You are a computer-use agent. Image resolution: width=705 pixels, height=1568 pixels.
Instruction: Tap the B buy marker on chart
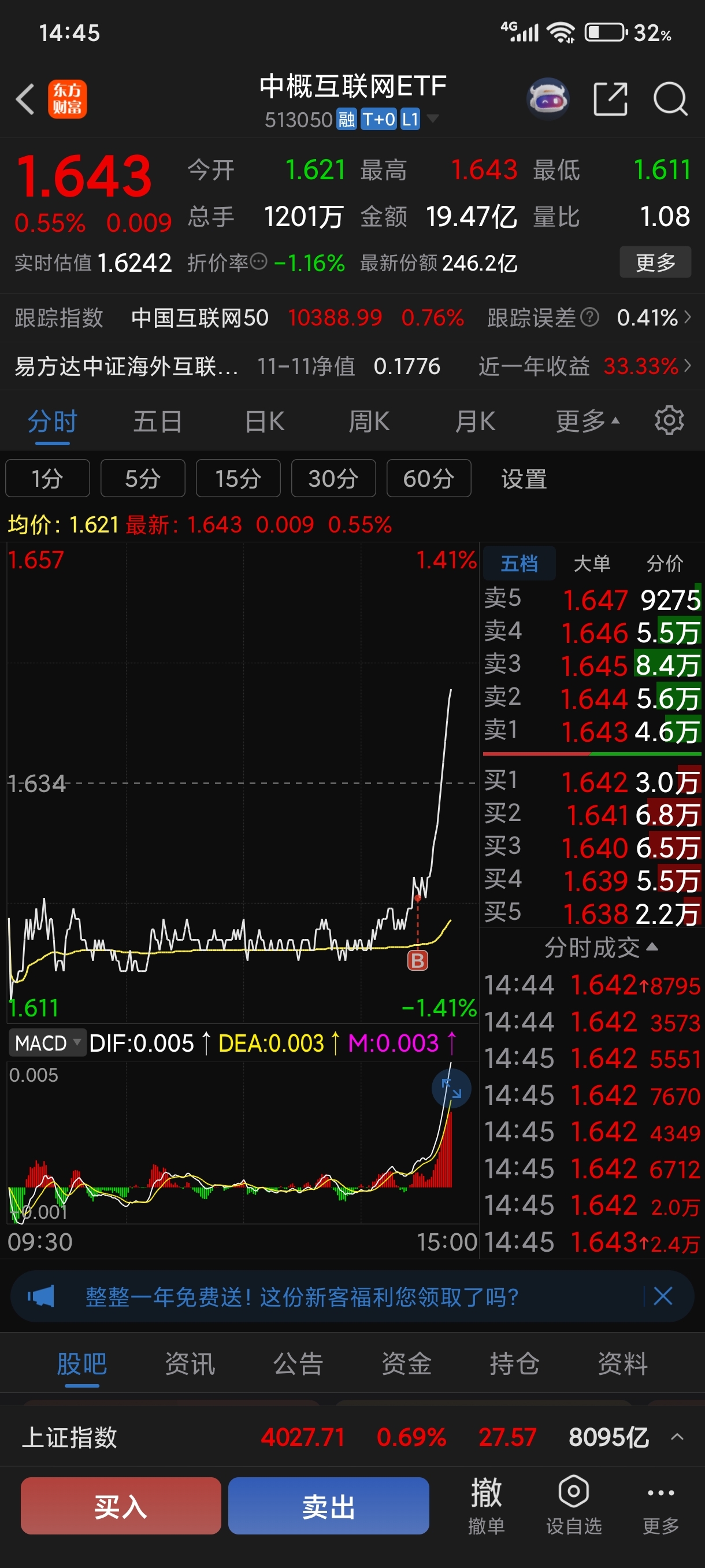coord(417,960)
